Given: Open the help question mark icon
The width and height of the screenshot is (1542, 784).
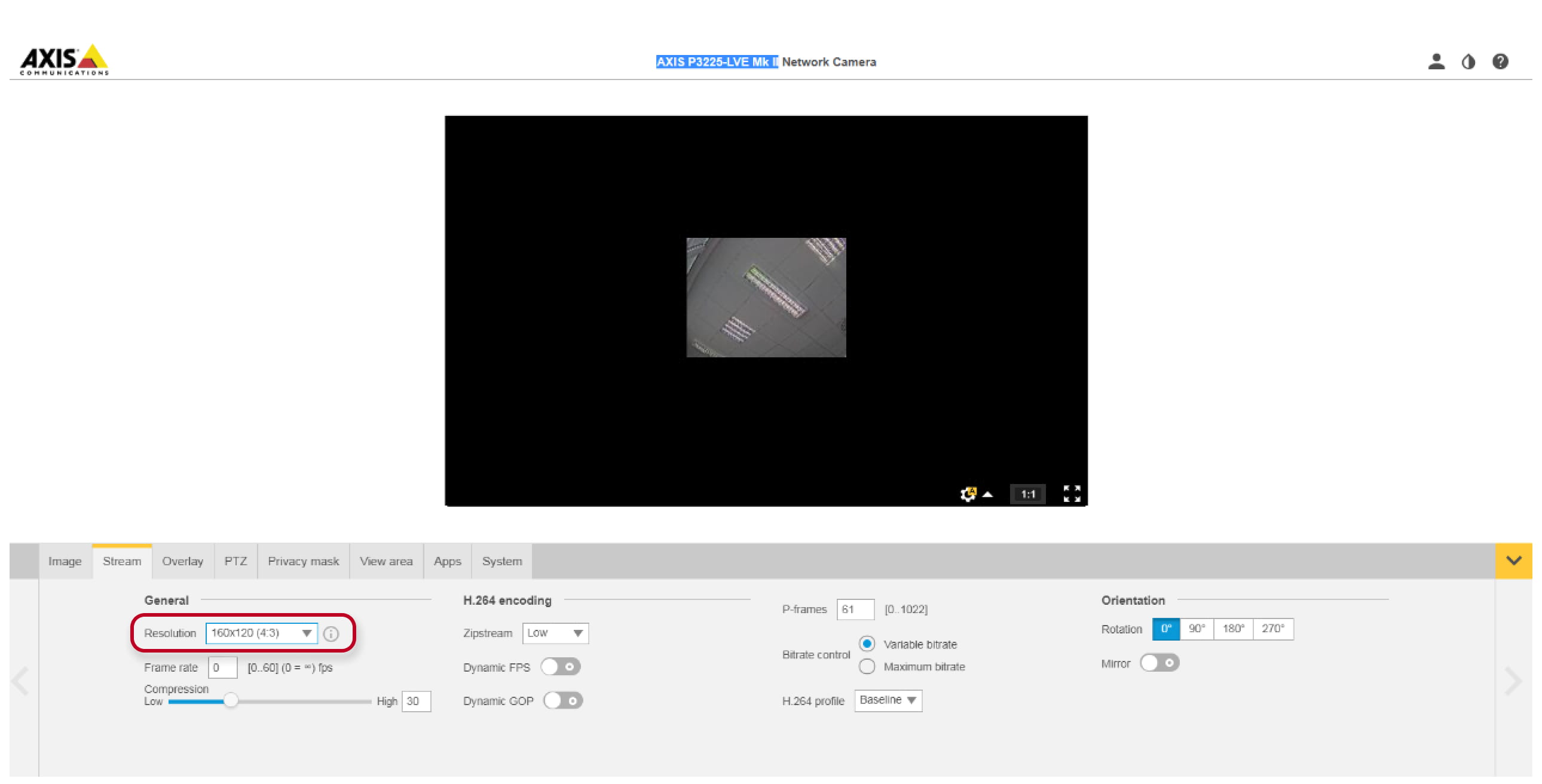Looking at the screenshot, I should 1500,62.
